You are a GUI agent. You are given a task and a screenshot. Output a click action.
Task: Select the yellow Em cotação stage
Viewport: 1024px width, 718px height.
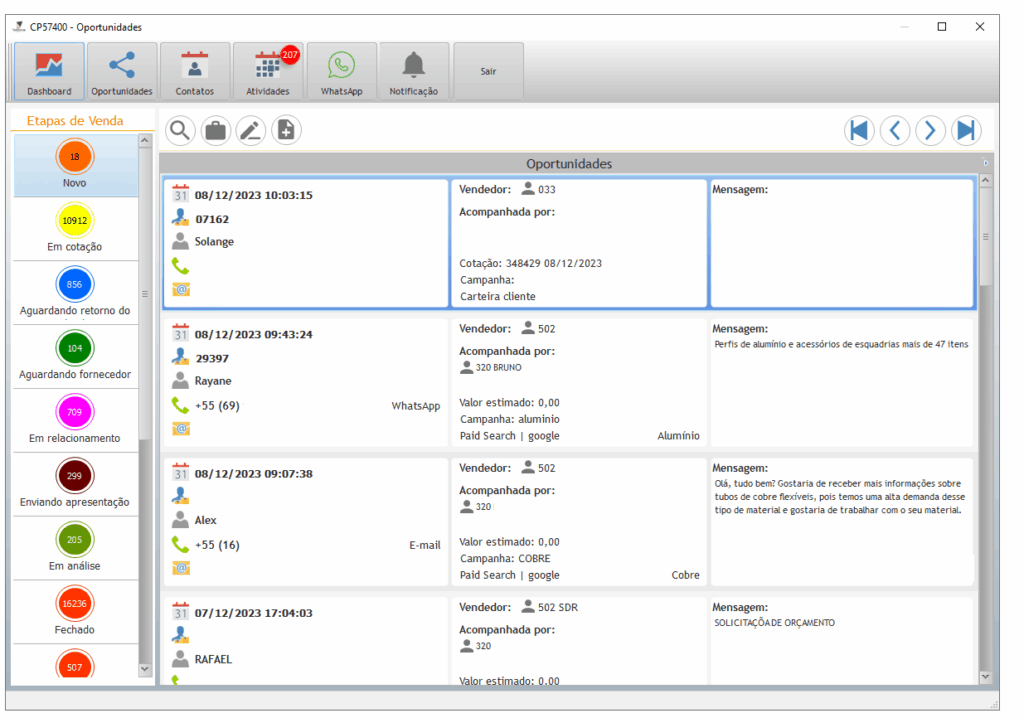click(75, 221)
